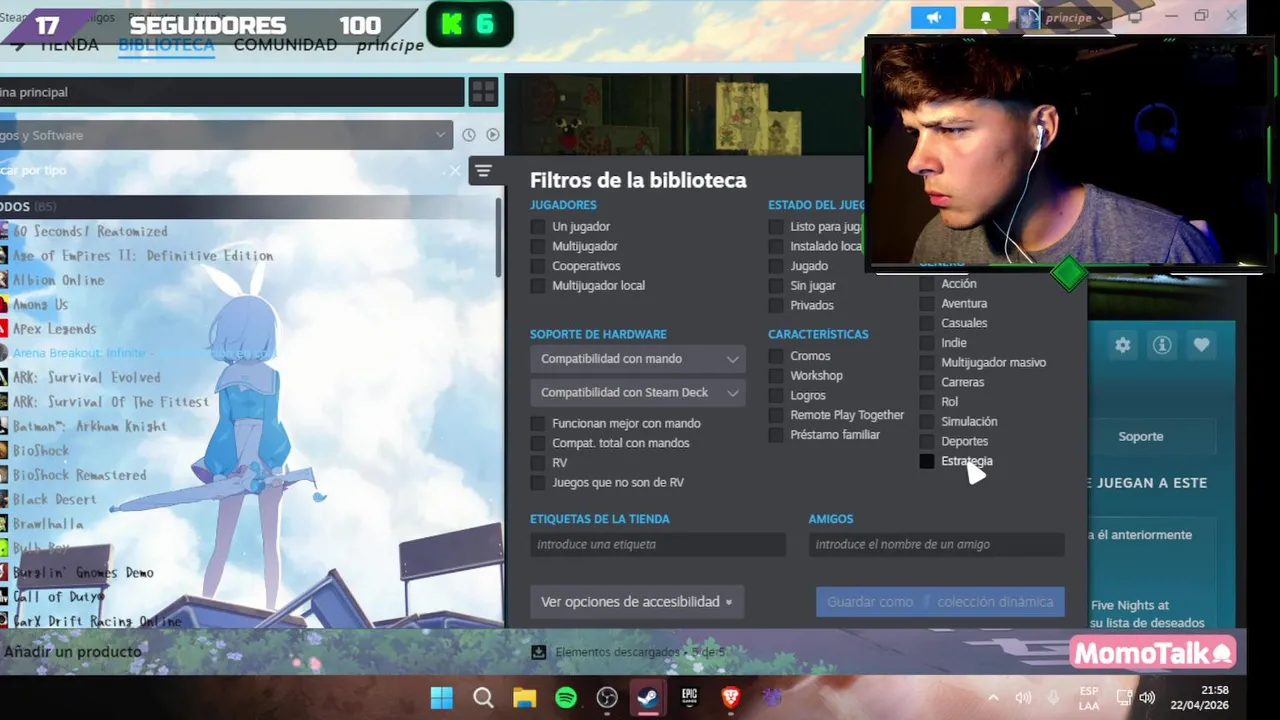Open the taskbar volume control
The image size is (1280, 720).
point(1147,698)
